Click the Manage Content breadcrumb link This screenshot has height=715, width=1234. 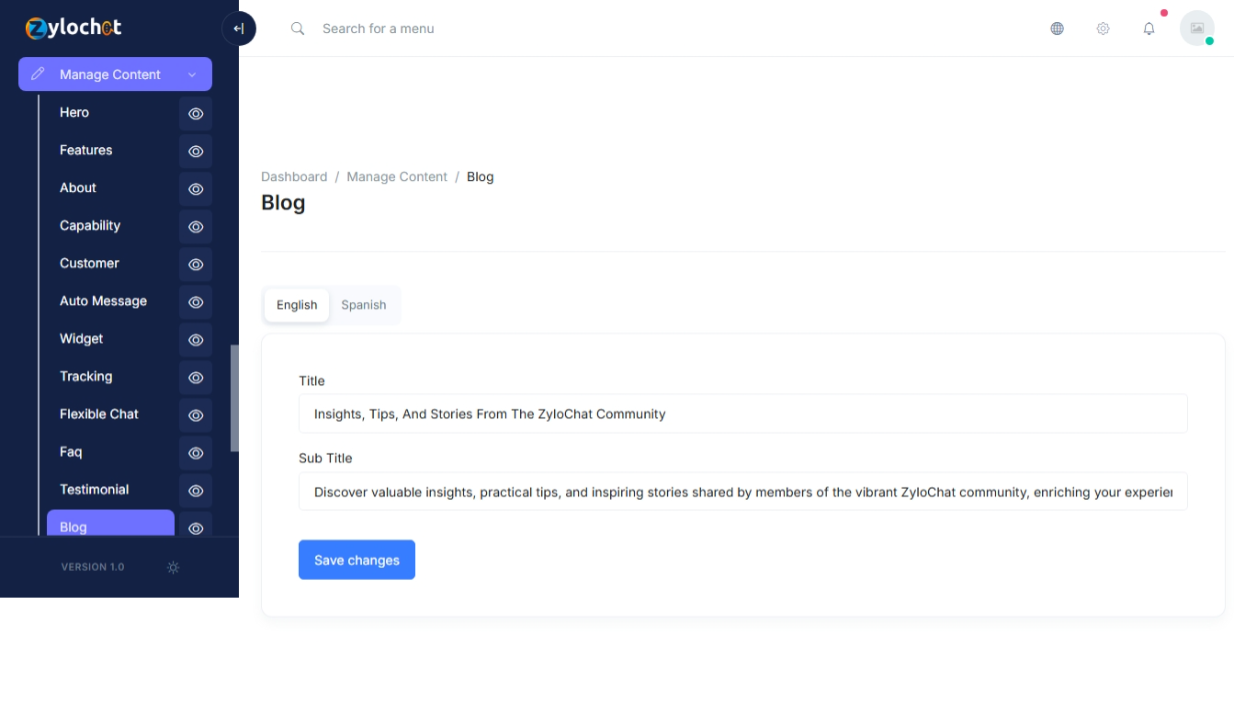(x=397, y=177)
